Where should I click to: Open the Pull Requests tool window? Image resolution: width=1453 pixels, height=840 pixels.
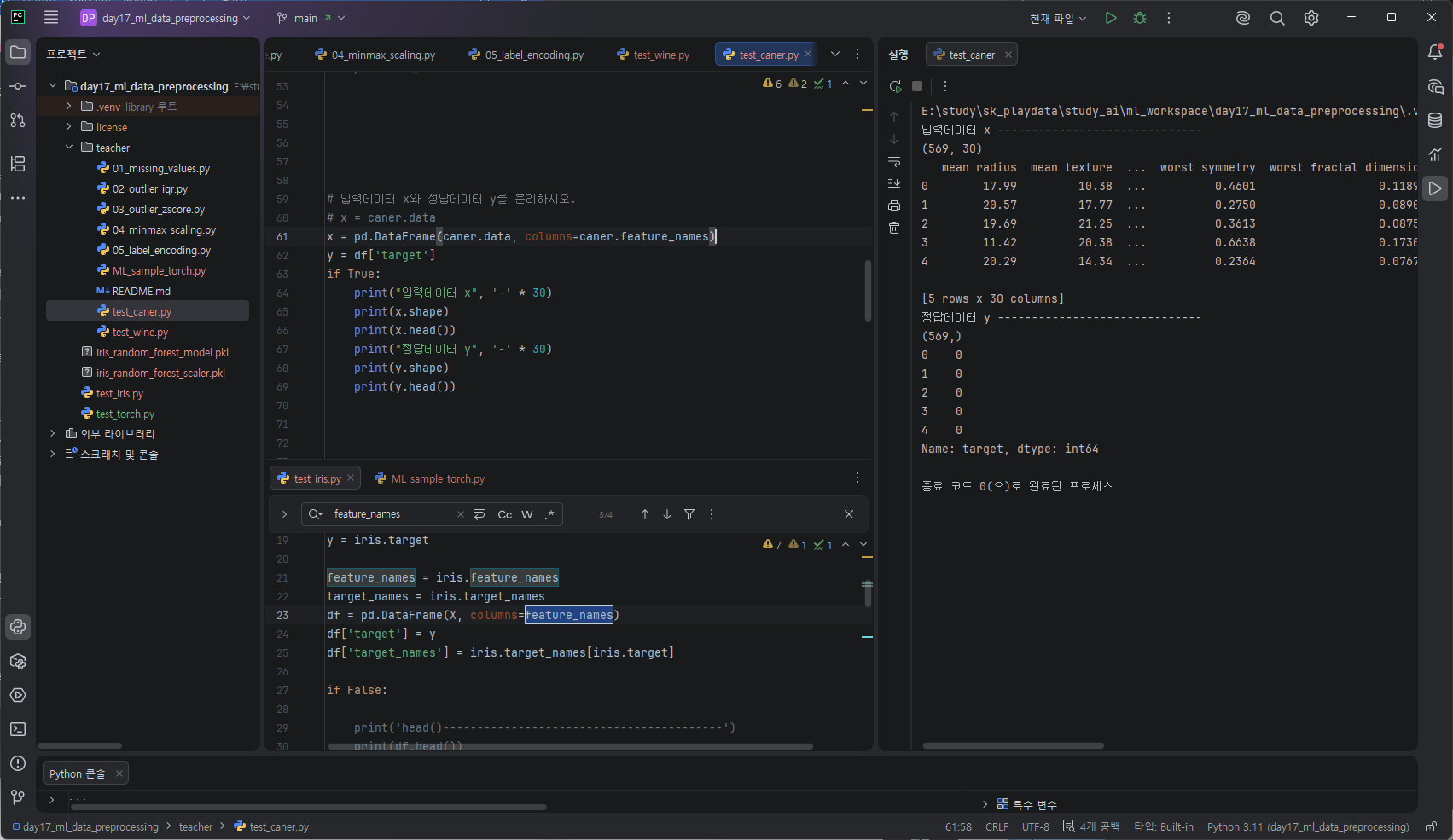point(18,120)
